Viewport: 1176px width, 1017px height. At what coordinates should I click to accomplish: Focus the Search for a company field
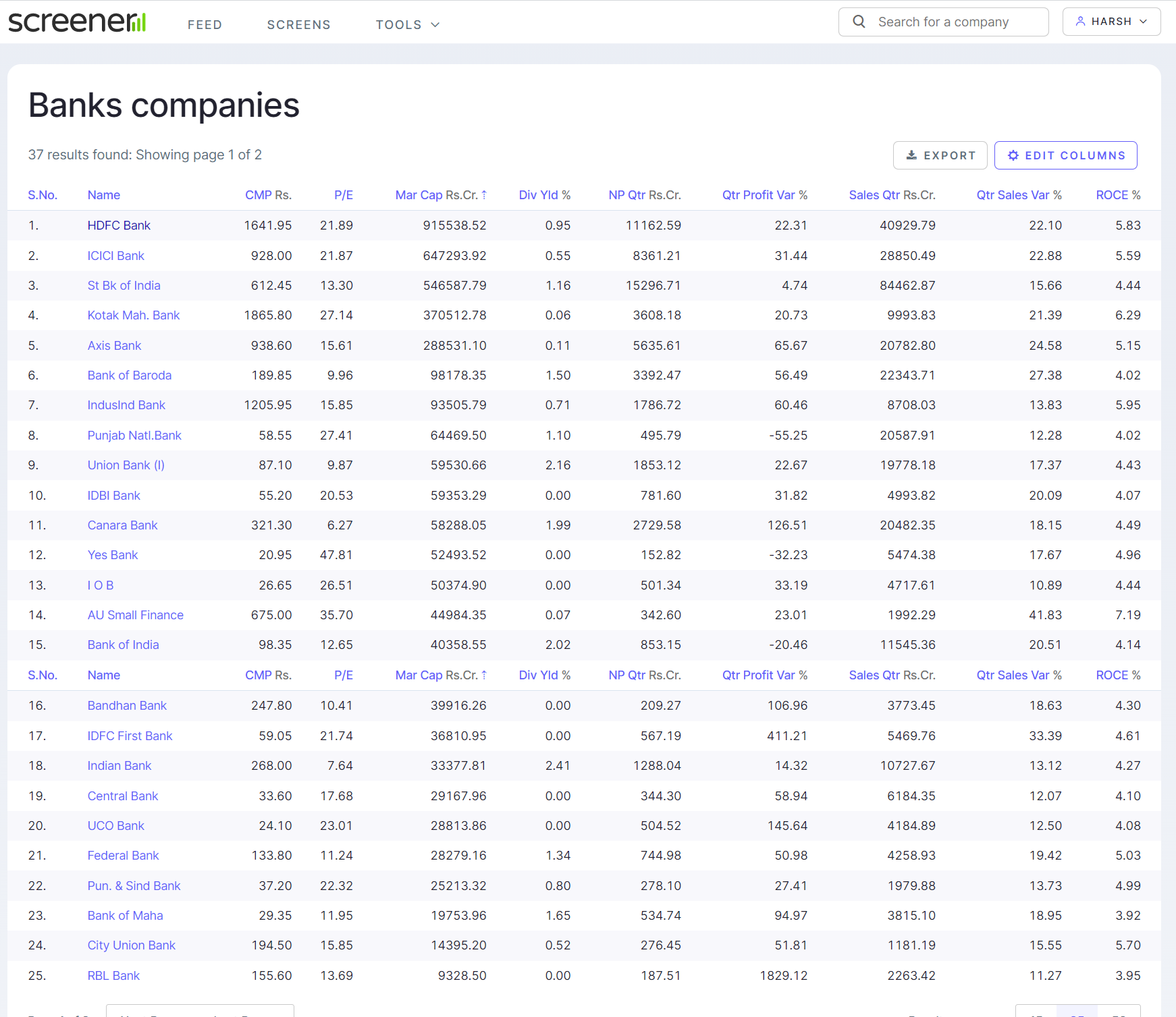tap(943, 22)
